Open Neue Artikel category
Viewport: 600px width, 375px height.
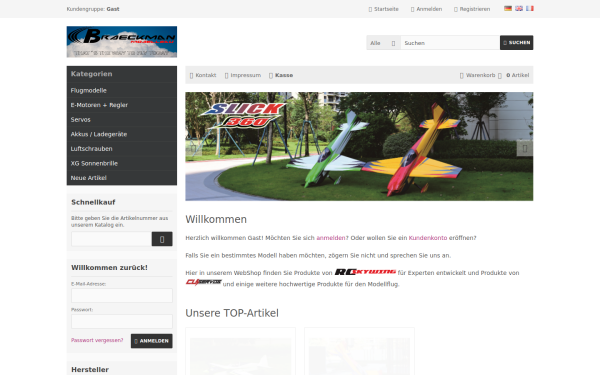(122, 178)
